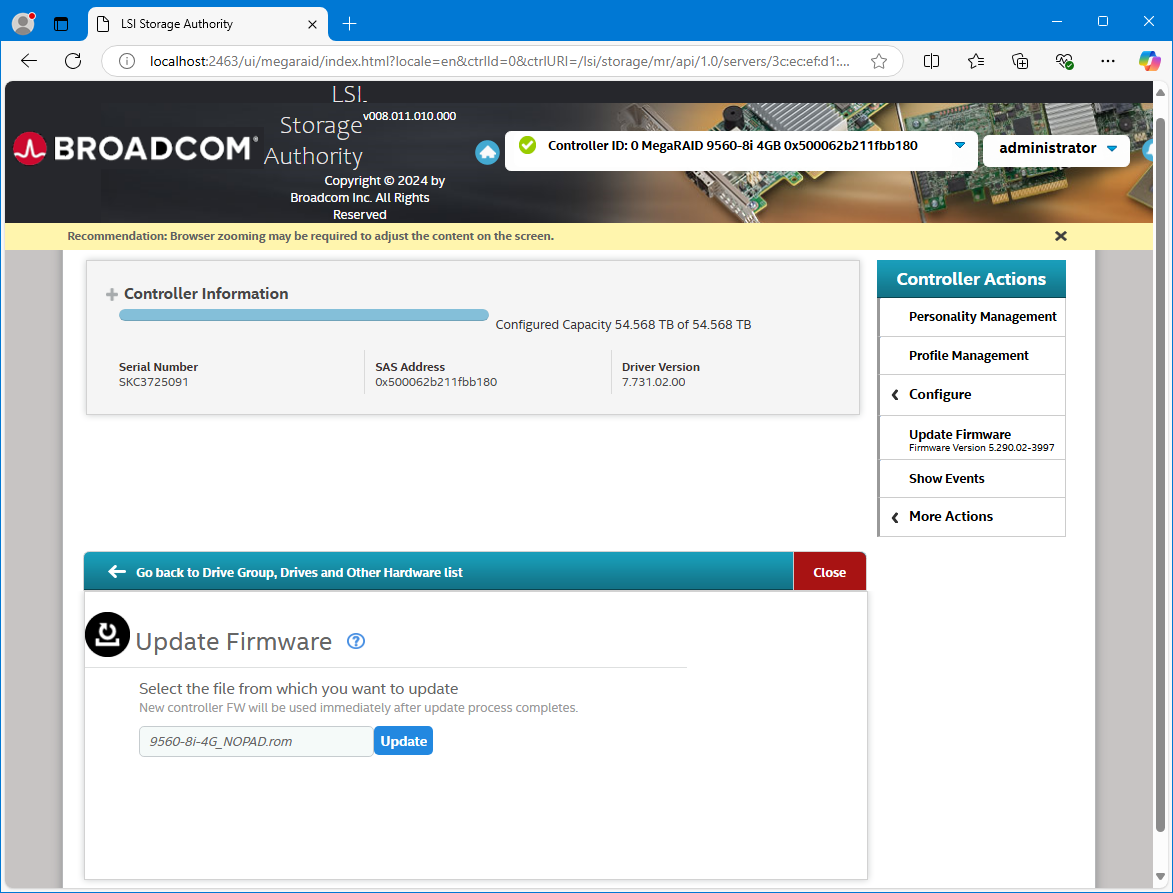Minimize the browser window
The width and height of the screenshot is (1173, 893).
pos(1057,22)
